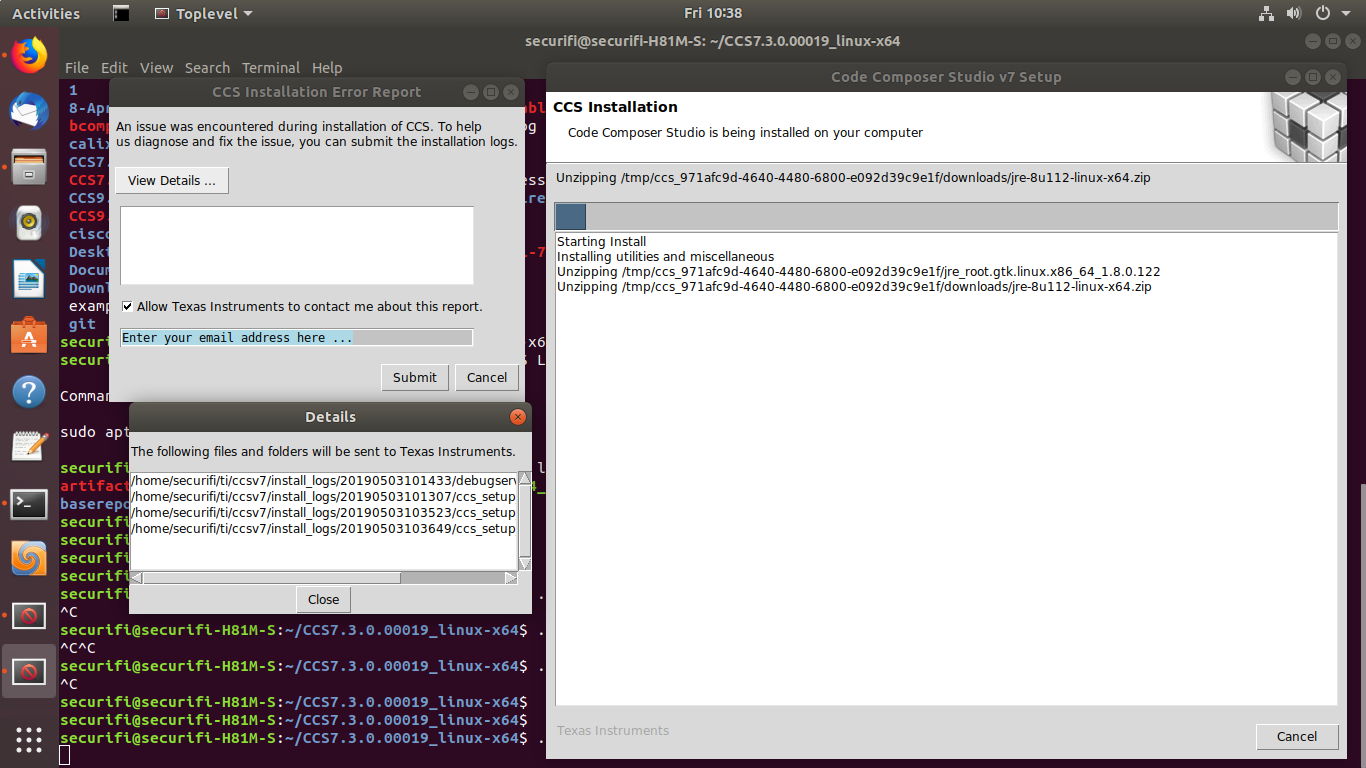Open the volume speaker tray icon
The image size is (1366, 768).
click(1293, 13)
